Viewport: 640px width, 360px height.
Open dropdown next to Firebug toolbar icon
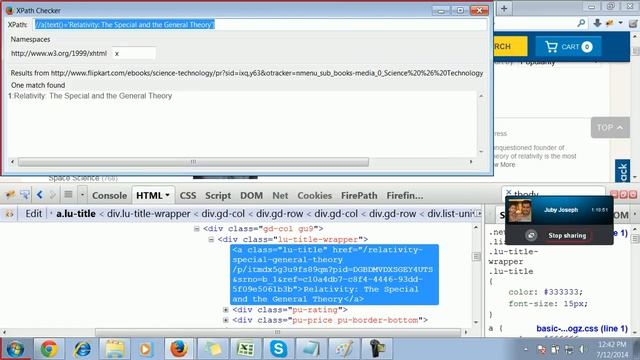click(x=620, y=23)
